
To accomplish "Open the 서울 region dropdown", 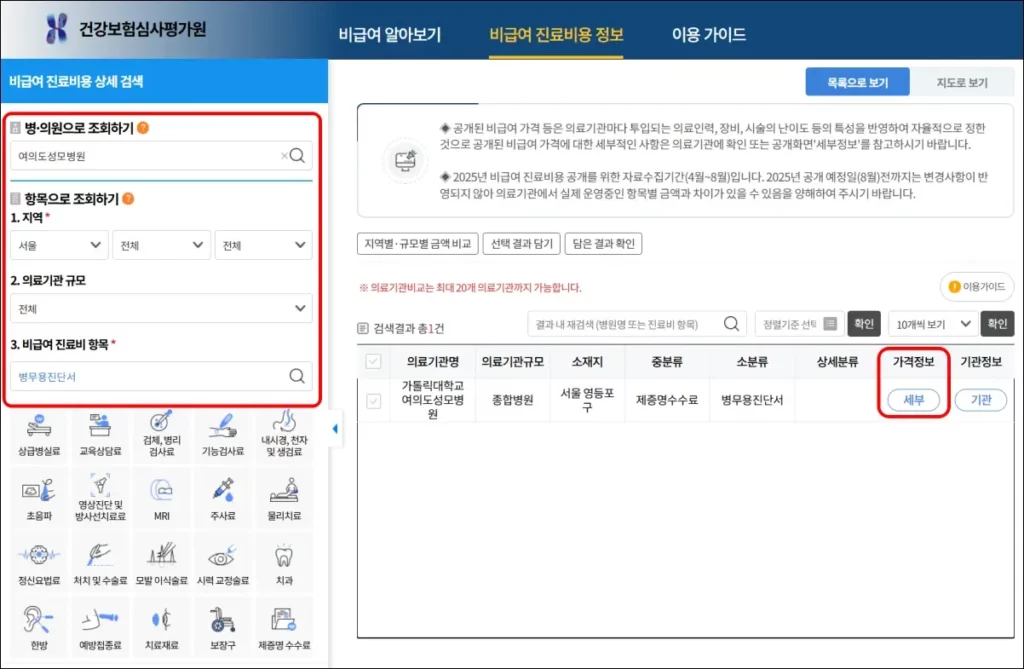I will 59,245.
